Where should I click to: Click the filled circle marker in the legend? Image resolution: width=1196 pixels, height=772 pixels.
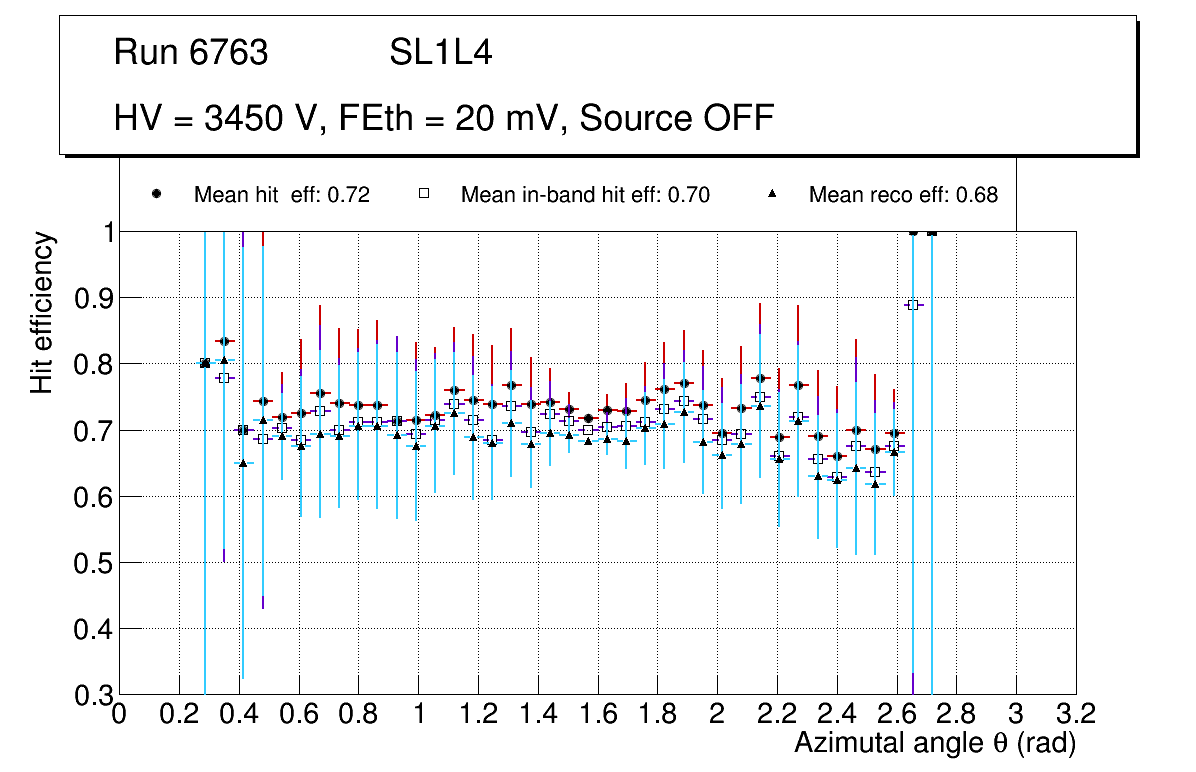click(156, 194)
